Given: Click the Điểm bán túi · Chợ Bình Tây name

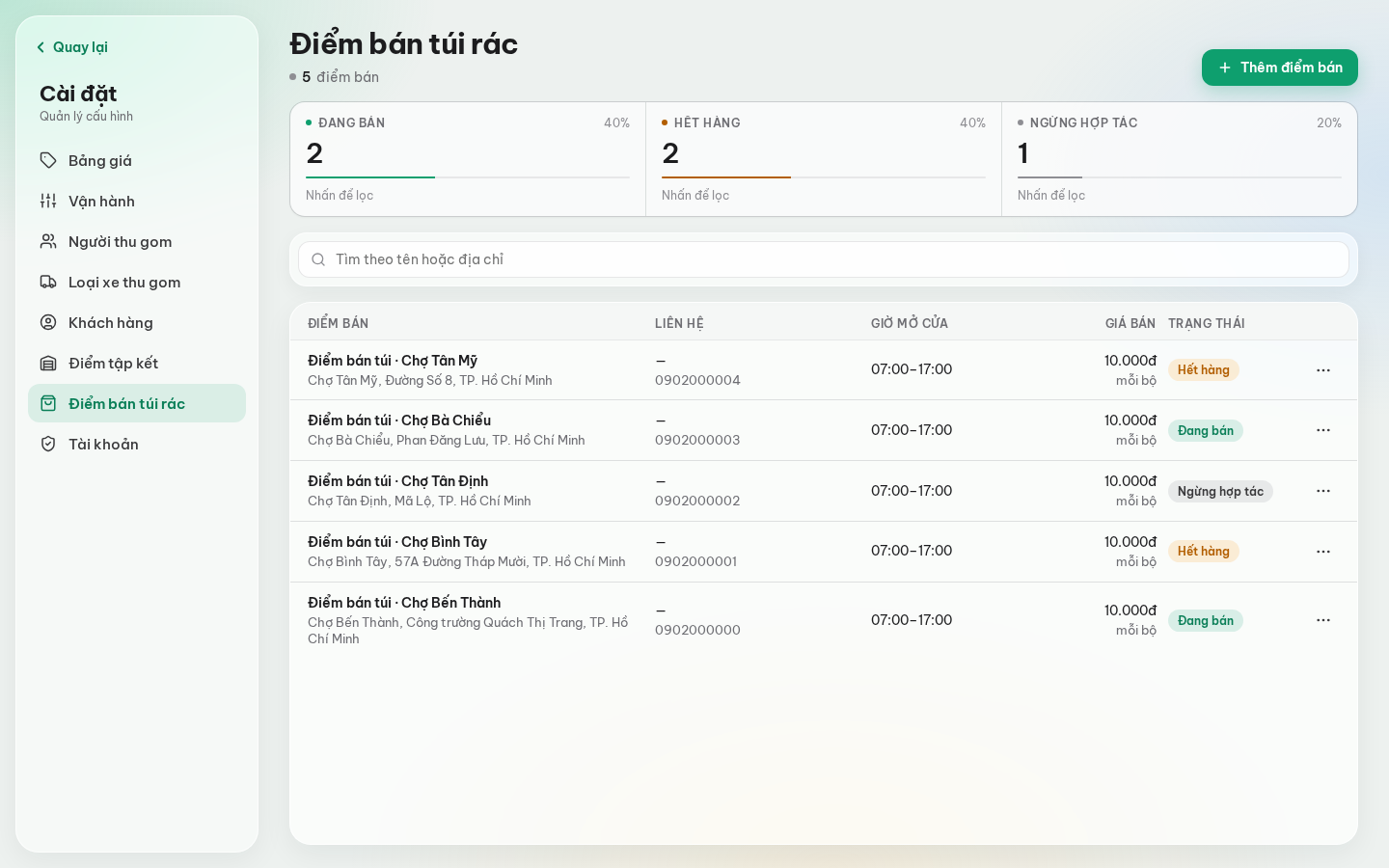Looking at the screenshot, I should (397, 542).
